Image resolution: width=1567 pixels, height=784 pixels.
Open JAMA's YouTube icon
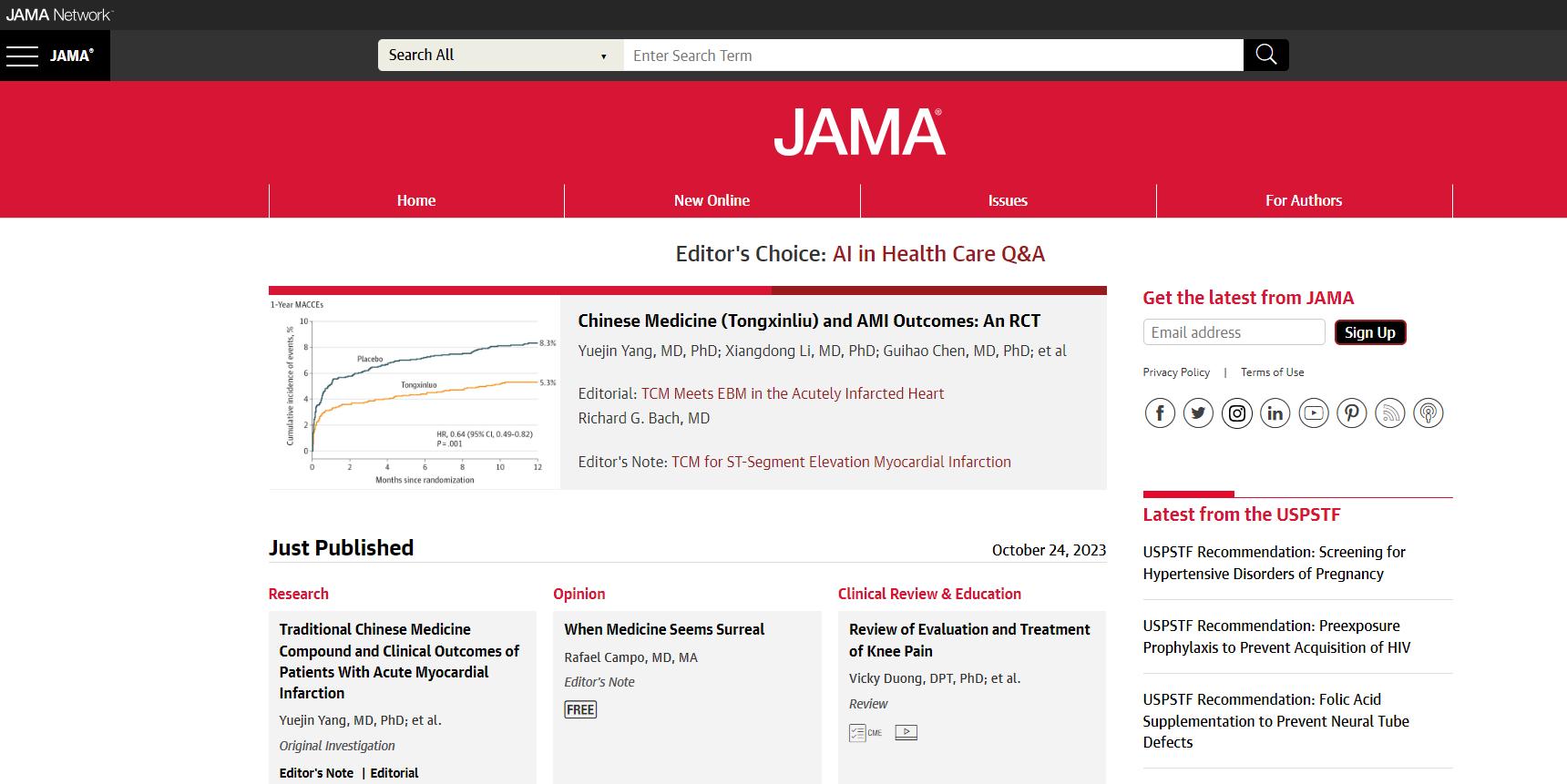click(1314, 413)
